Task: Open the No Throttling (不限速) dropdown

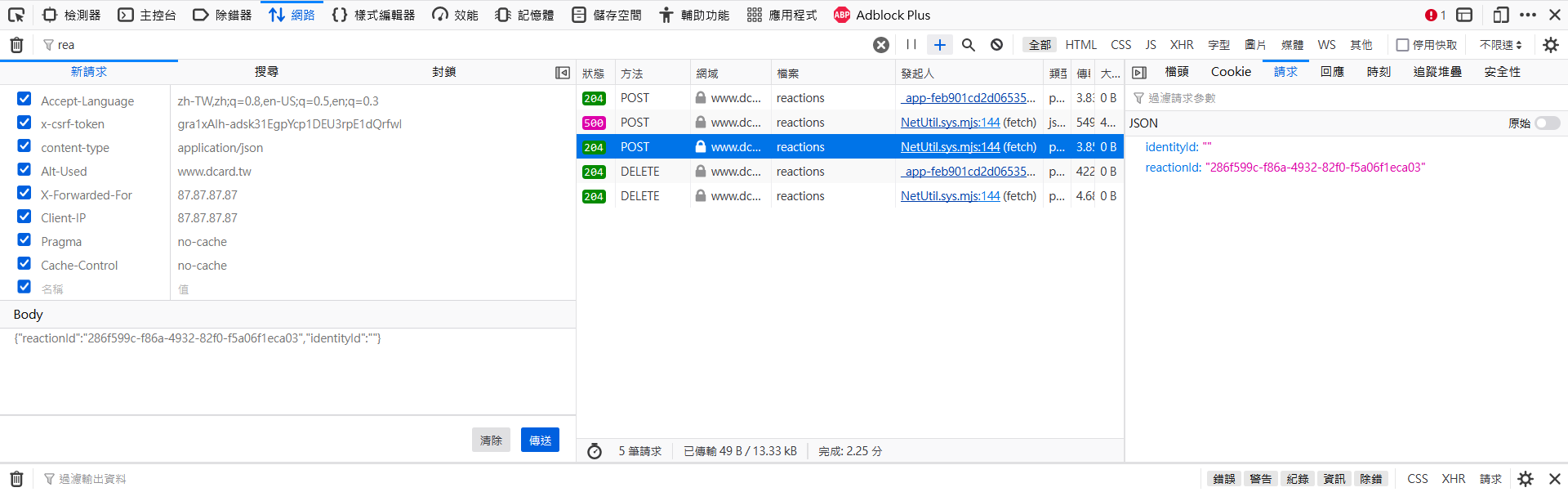Action: click(x=1501, y=45)
